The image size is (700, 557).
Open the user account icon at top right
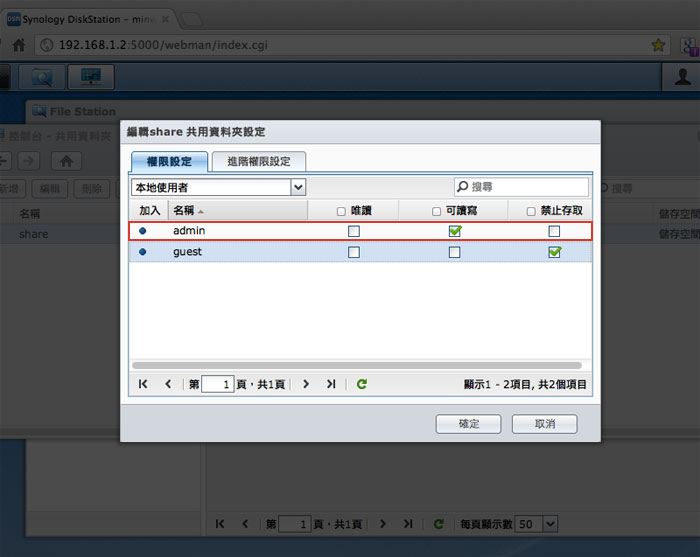[682, 77]
